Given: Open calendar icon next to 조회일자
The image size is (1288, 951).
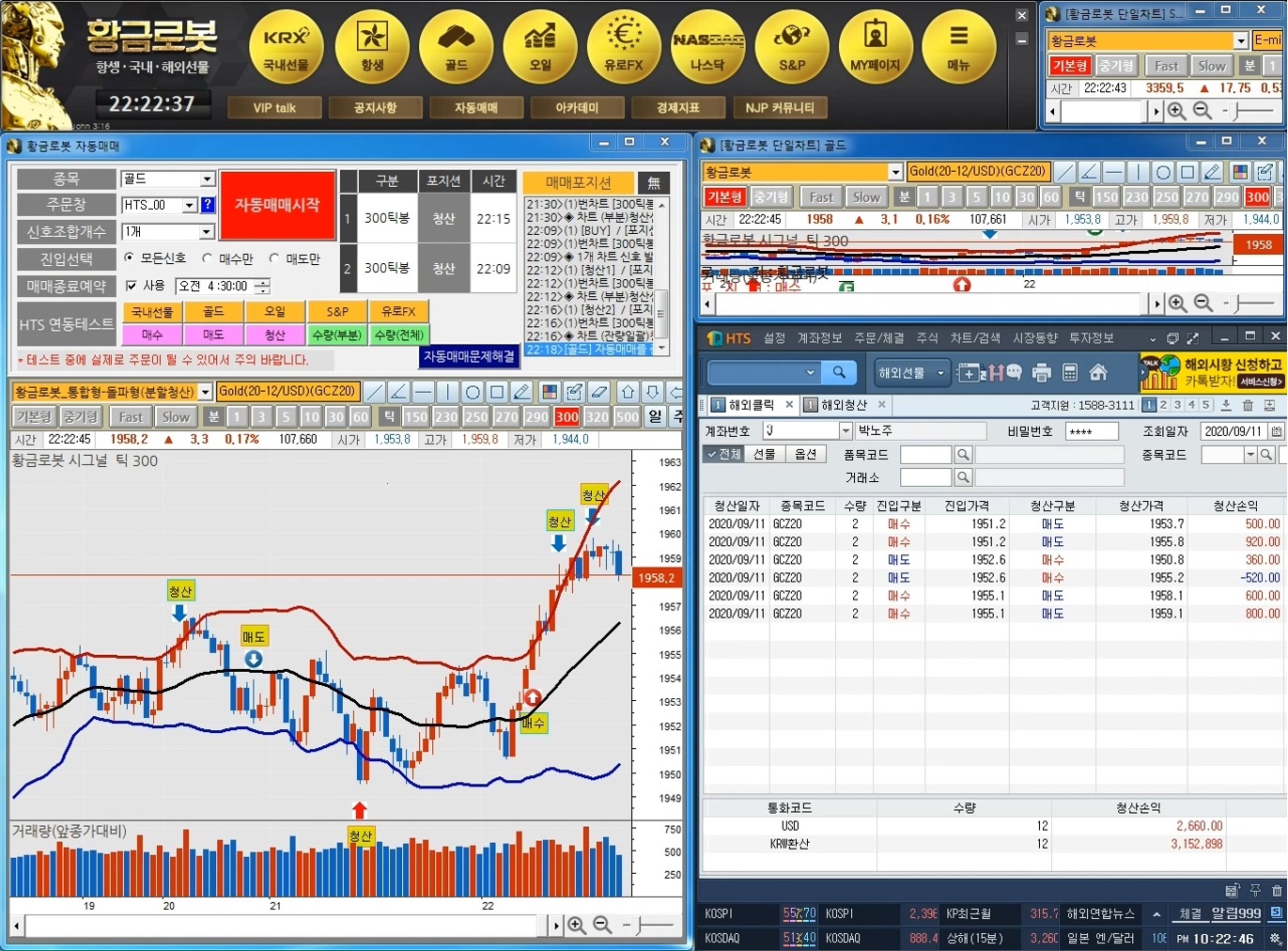Looking at the screenshot, I should 1277,431.
